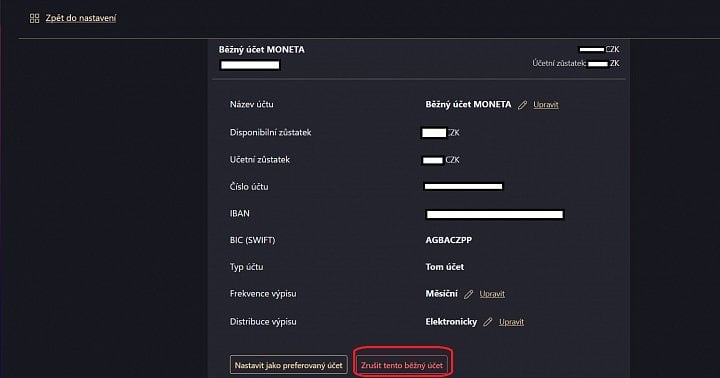Click Účetní zůstatek label in the details list
Image resolution: width=720 pixels, height=378 pixels.
tap(260, 159)
